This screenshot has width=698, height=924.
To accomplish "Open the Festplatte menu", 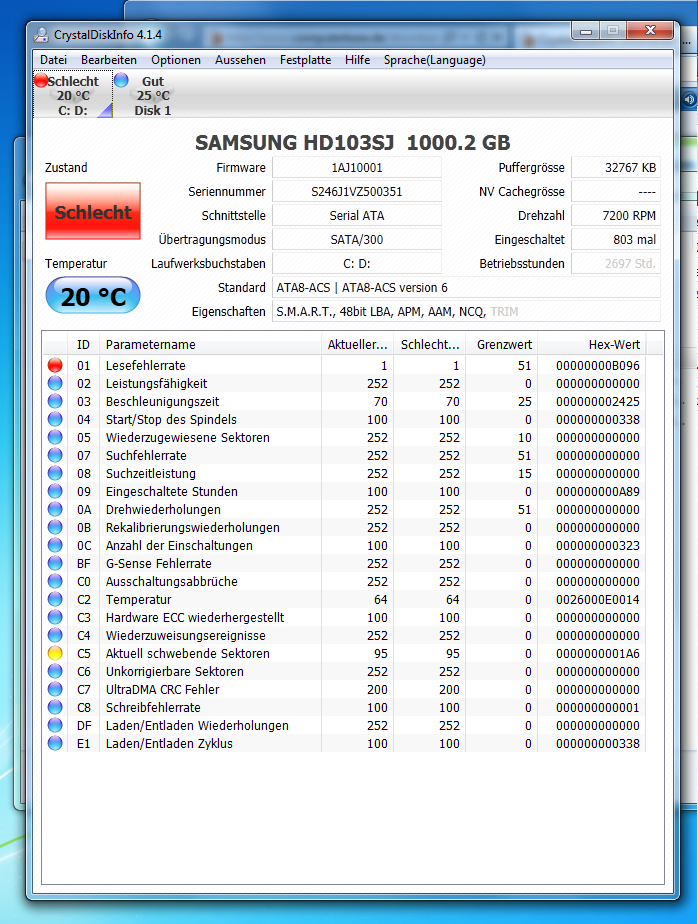I will point(305,60).
